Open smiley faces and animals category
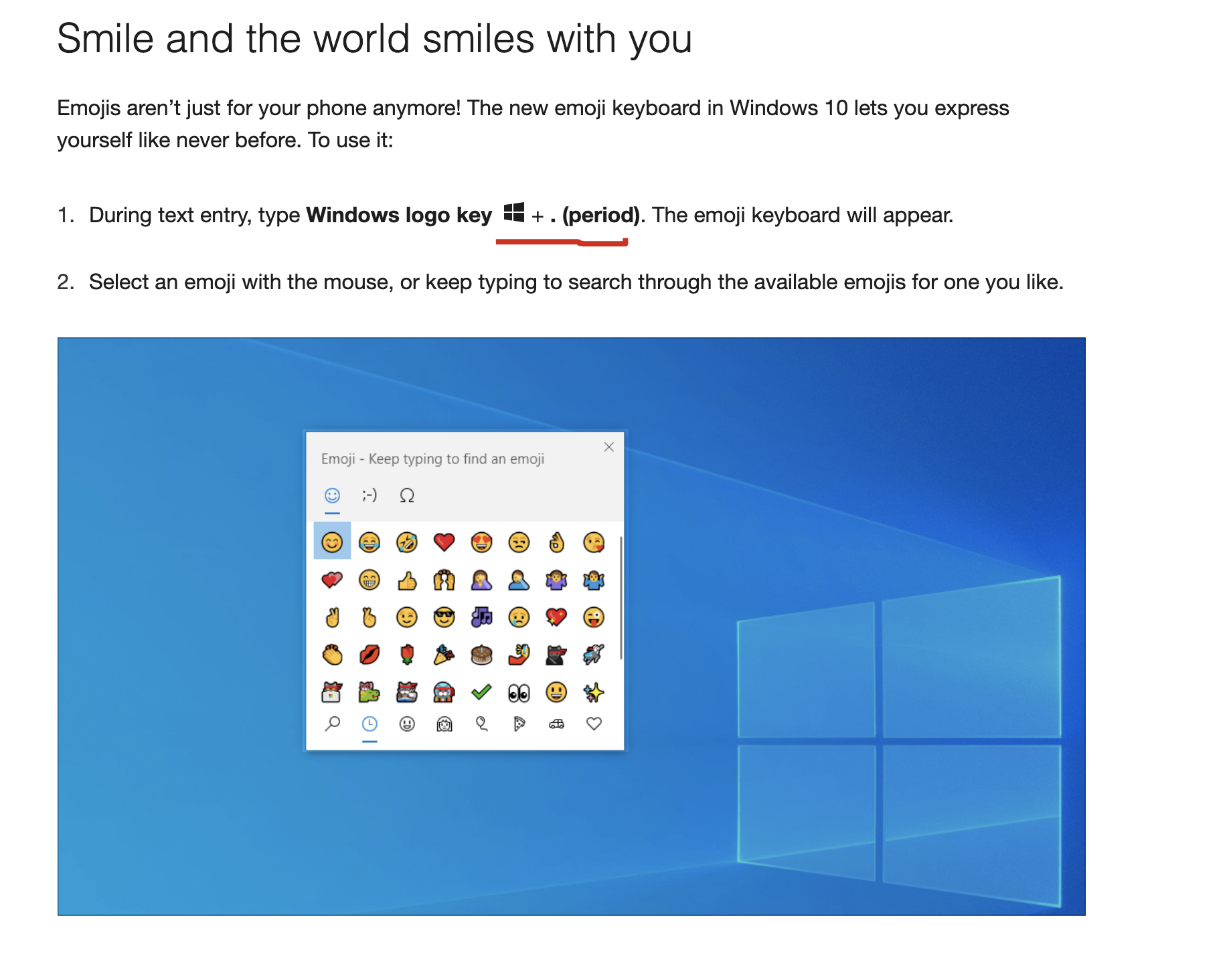This screenshot has height=980, width=1229. [x=407, y=724]
